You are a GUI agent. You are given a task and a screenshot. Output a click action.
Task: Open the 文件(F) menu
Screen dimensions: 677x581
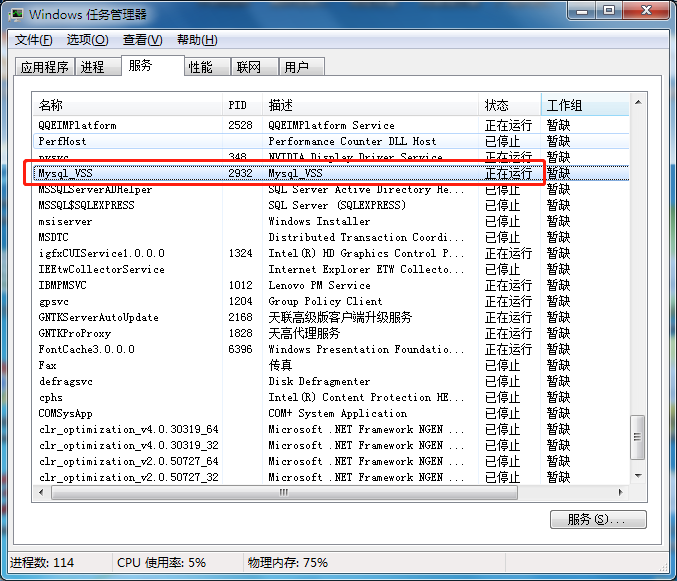pos(33,40)
